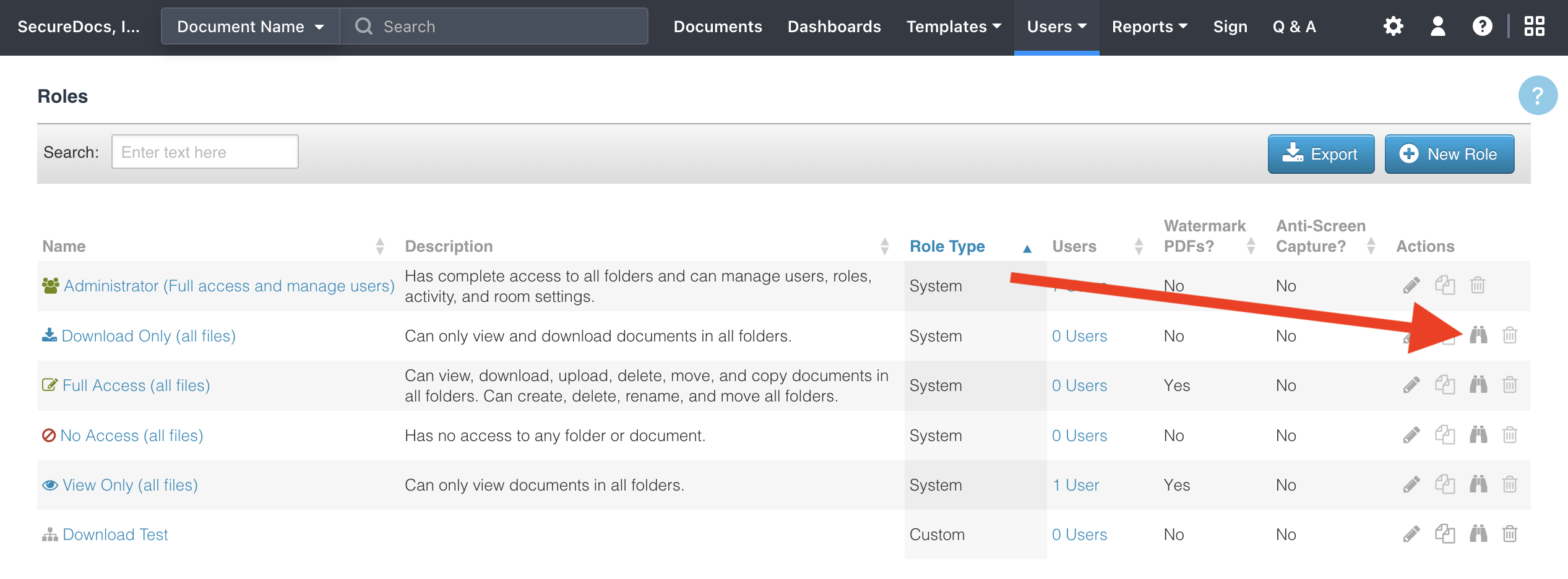
Task: Open the Dashboards section
Action: 834,27
